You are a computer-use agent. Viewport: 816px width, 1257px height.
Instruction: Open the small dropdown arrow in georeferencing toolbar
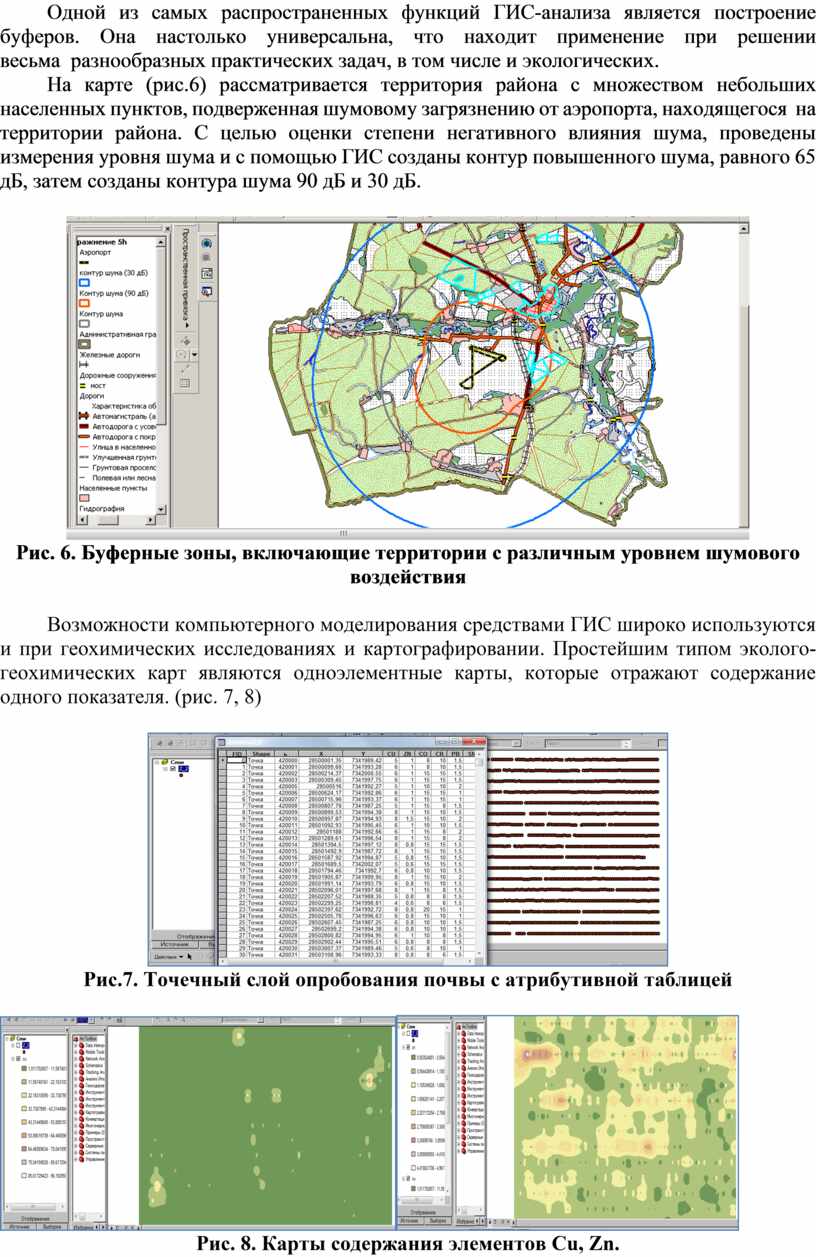click(x=195, y=355)
